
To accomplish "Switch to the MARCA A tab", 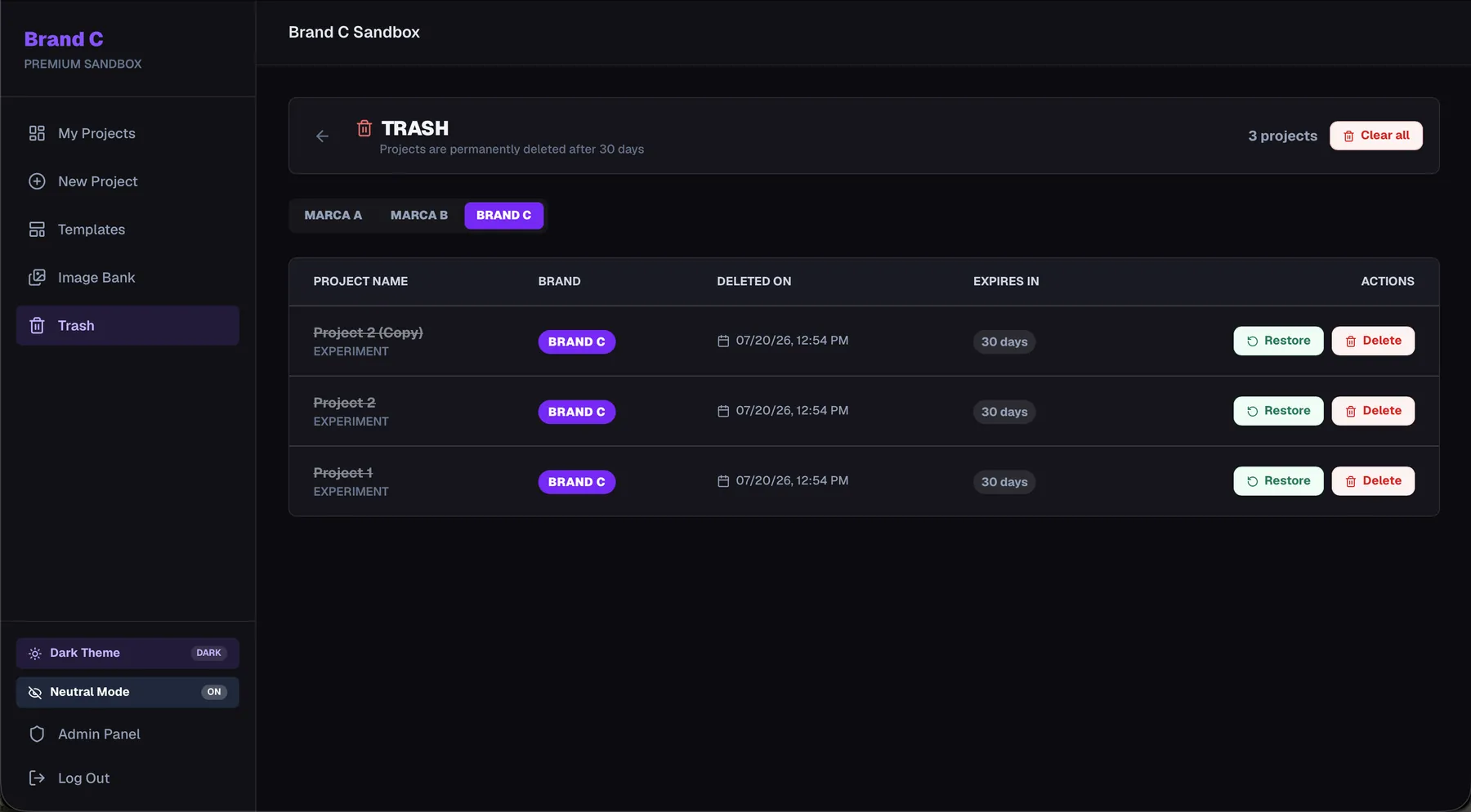I will point(333,216).
